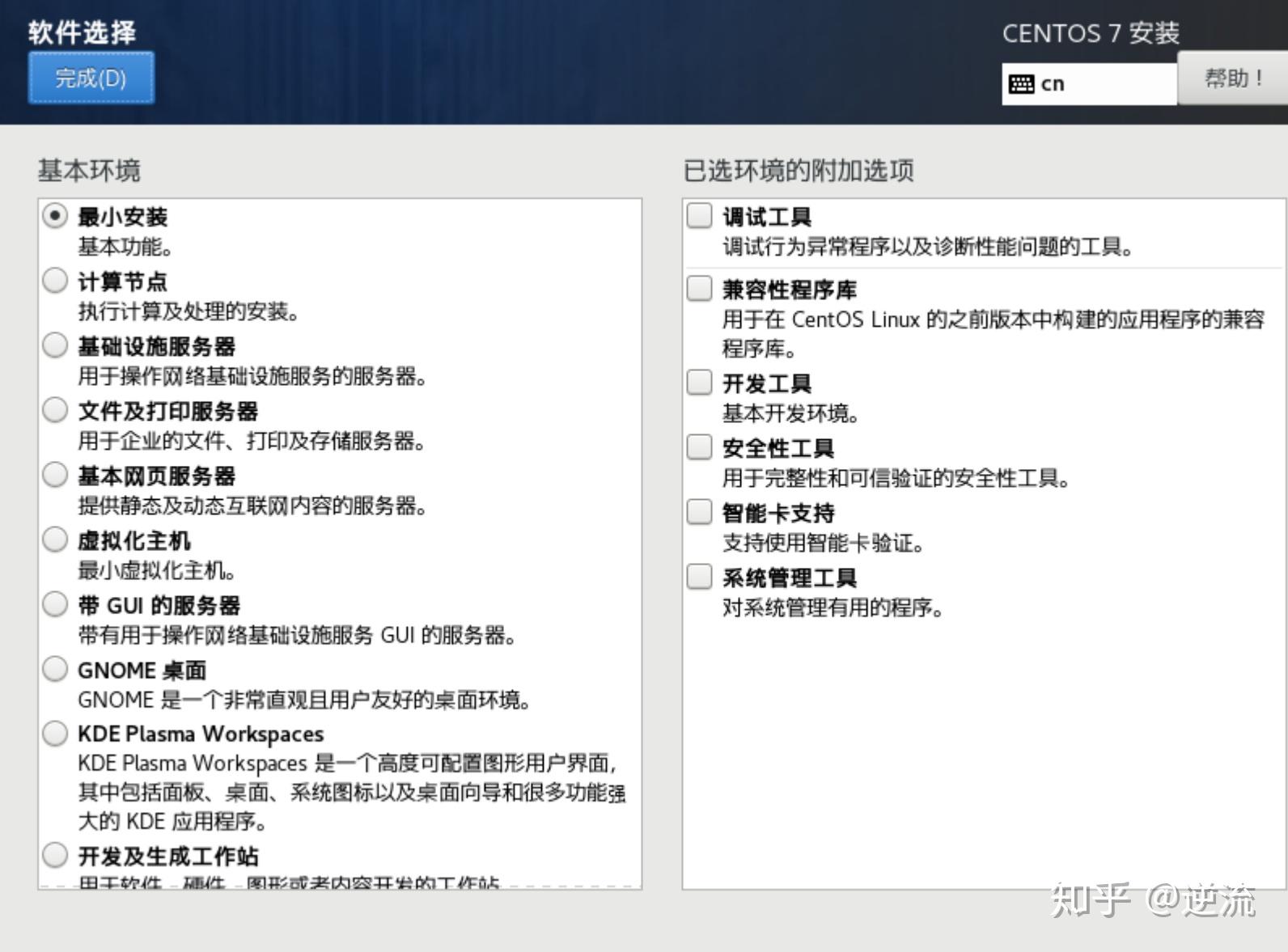Viewport: 1288px width, 952px height.
Task: Tick the 开发工具 checkbox
Action: tap(699, 383)
